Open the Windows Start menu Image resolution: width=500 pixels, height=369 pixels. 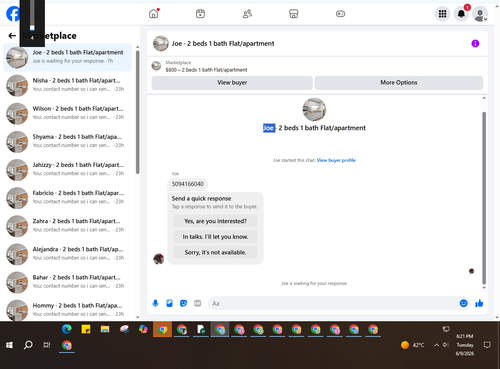tap(9, 345)
